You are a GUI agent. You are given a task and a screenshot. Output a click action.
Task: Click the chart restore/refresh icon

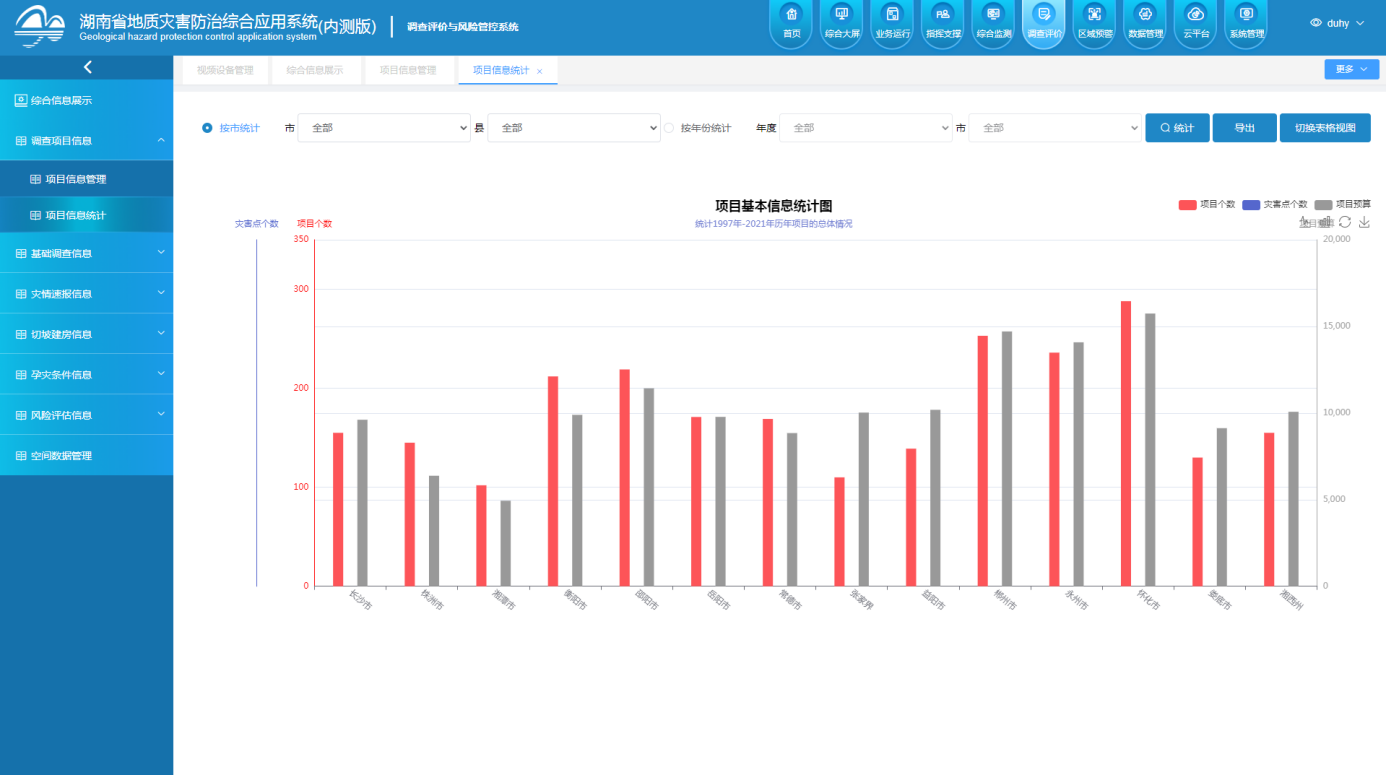(1345, 222)
